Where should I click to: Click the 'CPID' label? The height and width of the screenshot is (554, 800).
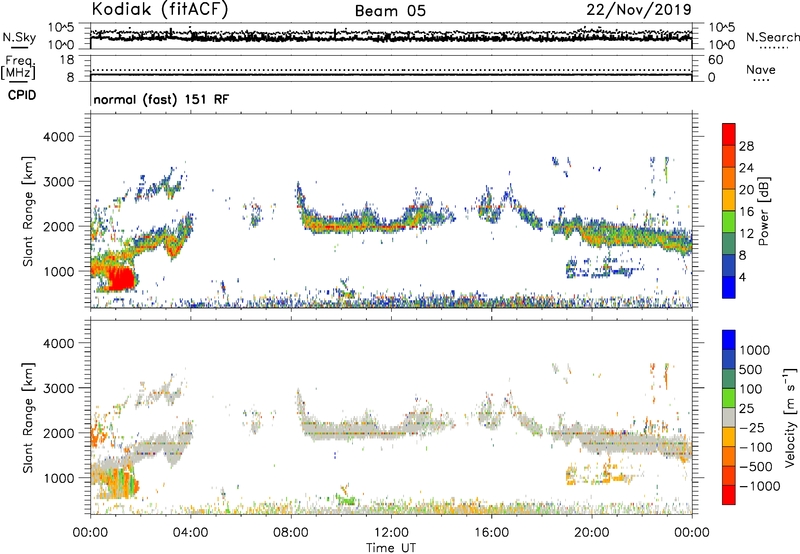click(22, 95)
